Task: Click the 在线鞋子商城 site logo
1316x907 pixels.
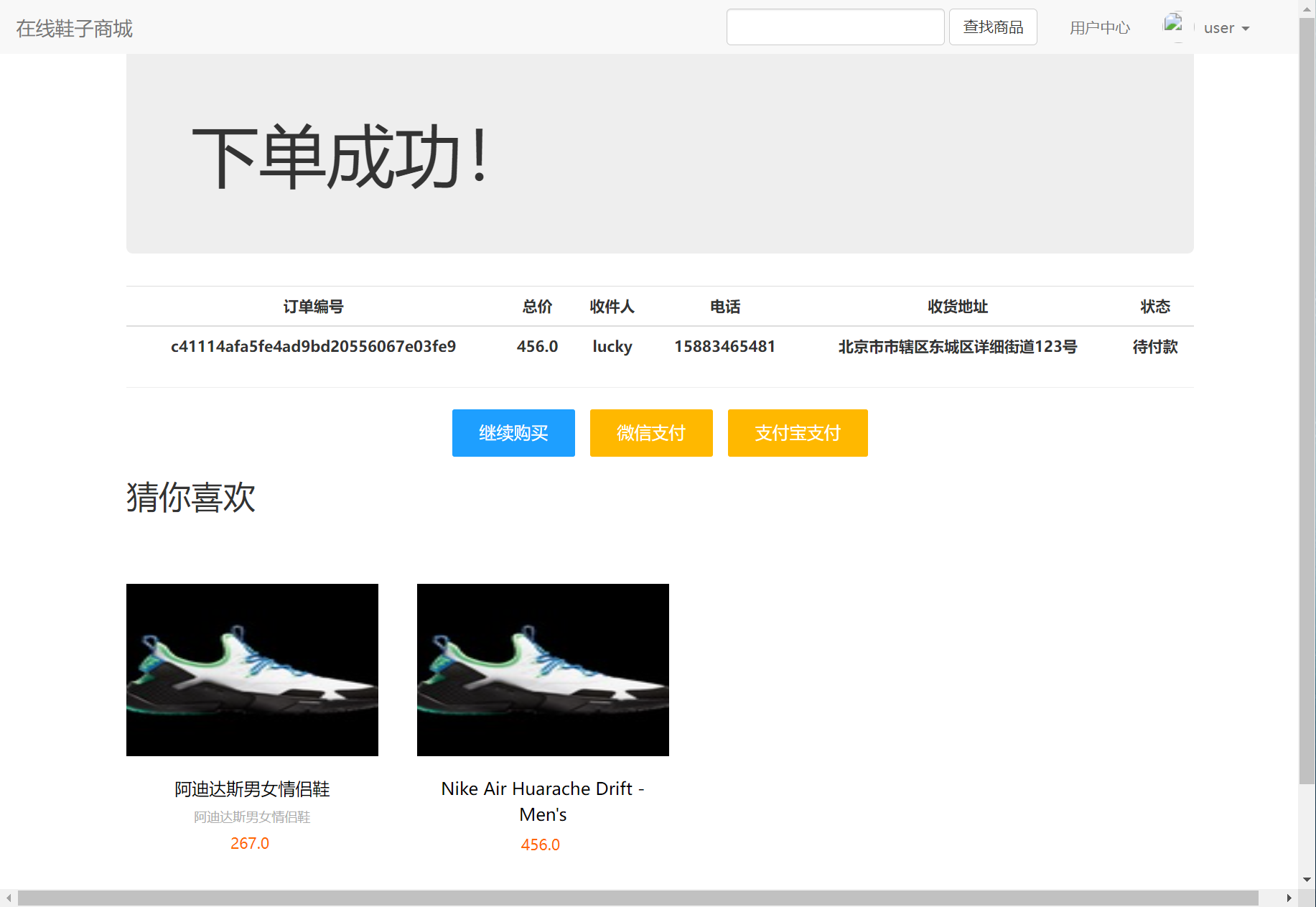Action: click(73, 27)
